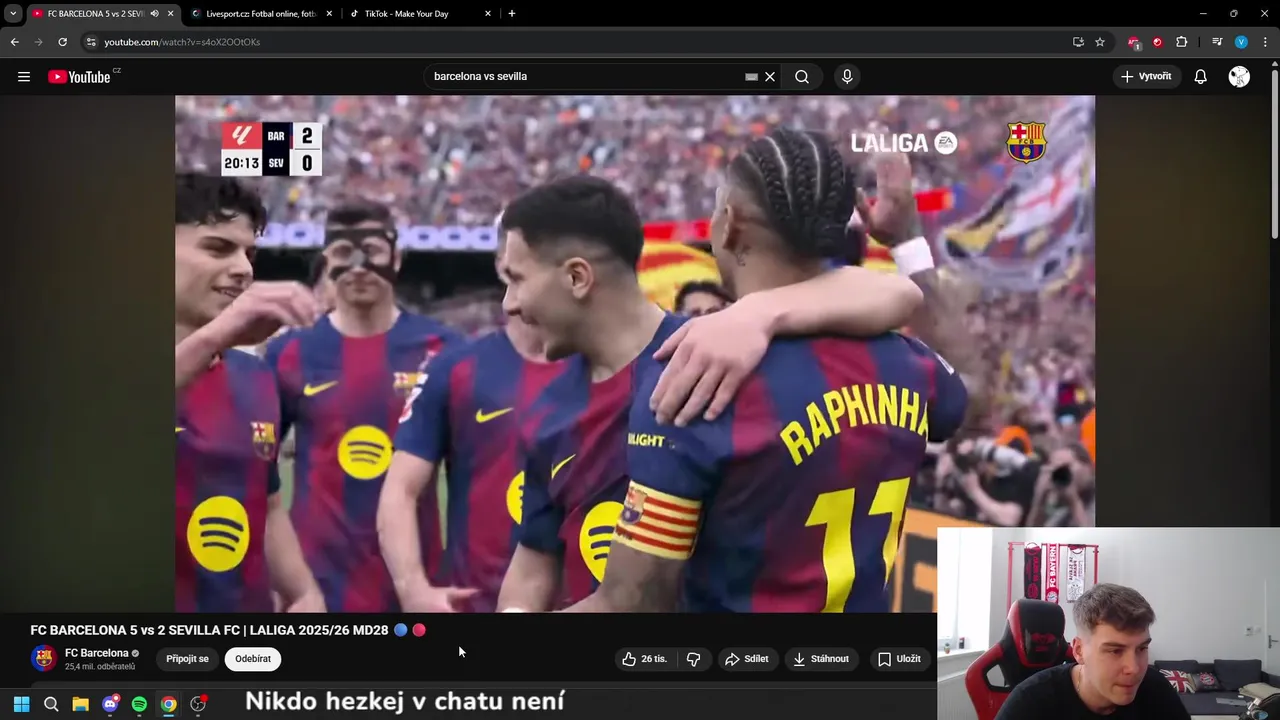
Task: Go forward in browser history
Action: click(38, 42)
